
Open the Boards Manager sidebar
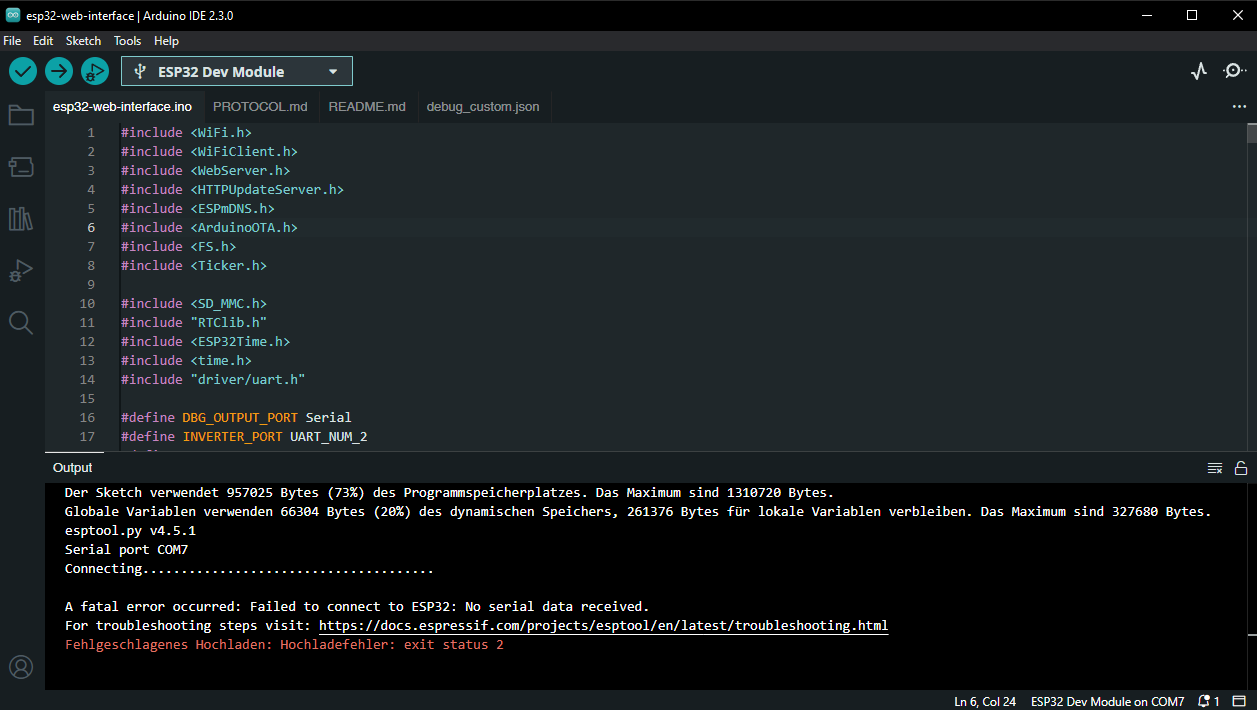[21, 167]
